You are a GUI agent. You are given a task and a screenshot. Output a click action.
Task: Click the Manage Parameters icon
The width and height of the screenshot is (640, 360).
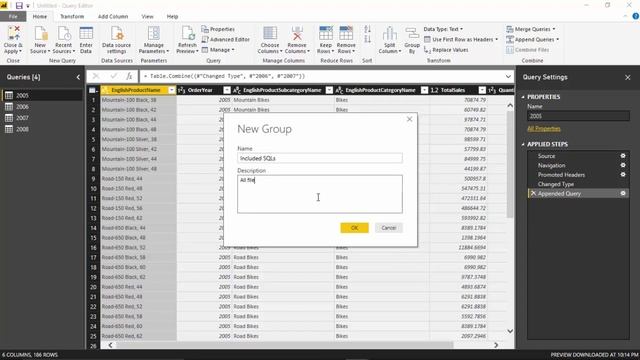[153, 33]
